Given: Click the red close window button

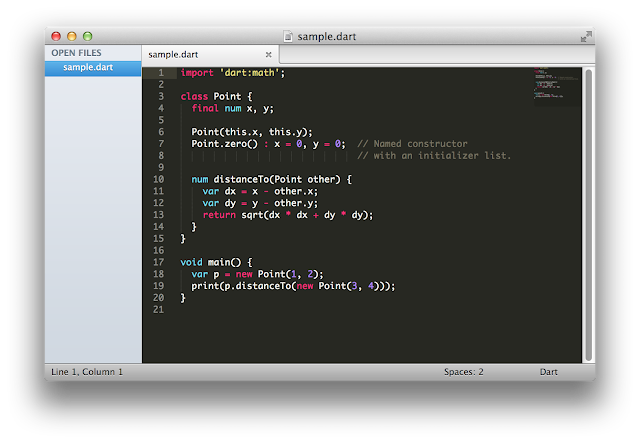Looking at the screenshot, I should click(x=56, y=36).
